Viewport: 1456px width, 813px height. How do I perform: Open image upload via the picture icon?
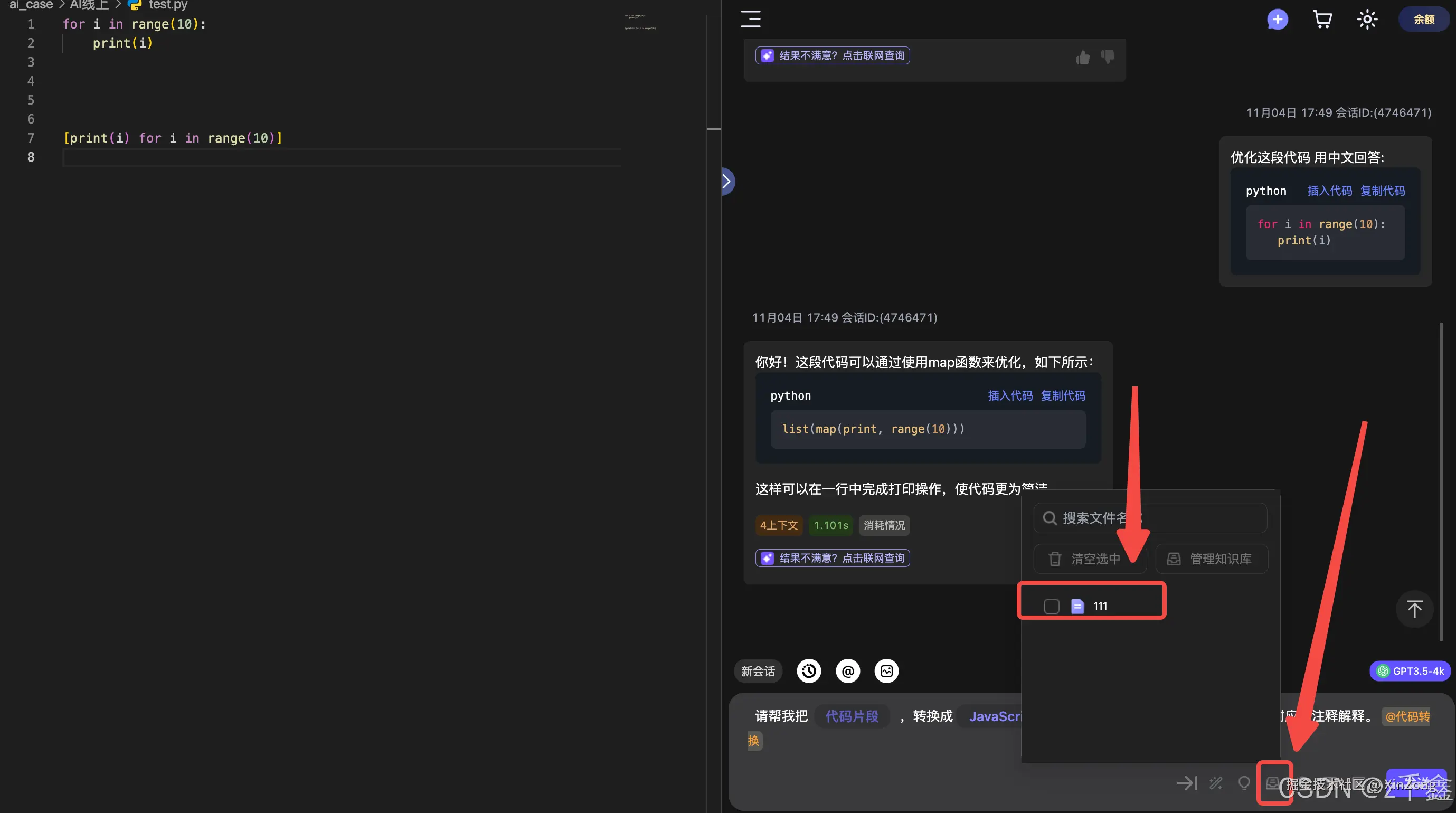(886, 671)
